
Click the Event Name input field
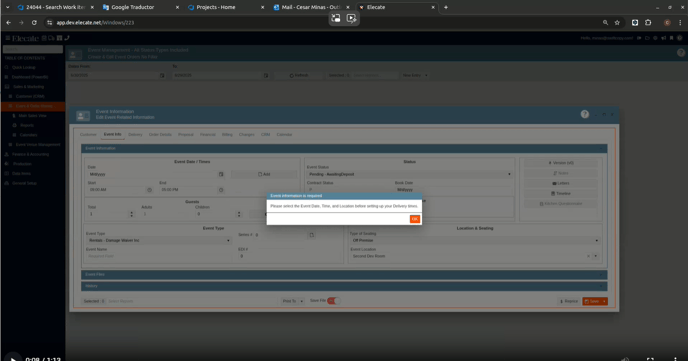(x=158, y=256)
